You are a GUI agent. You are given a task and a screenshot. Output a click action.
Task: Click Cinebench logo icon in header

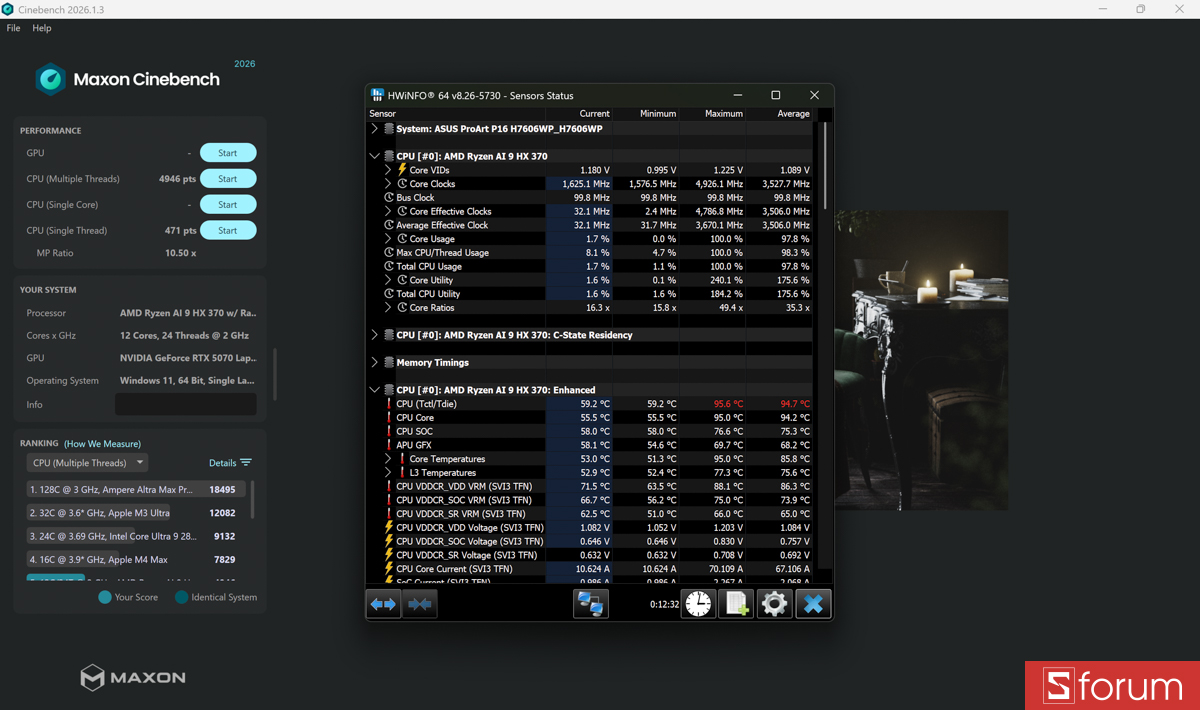click(50, 79)
